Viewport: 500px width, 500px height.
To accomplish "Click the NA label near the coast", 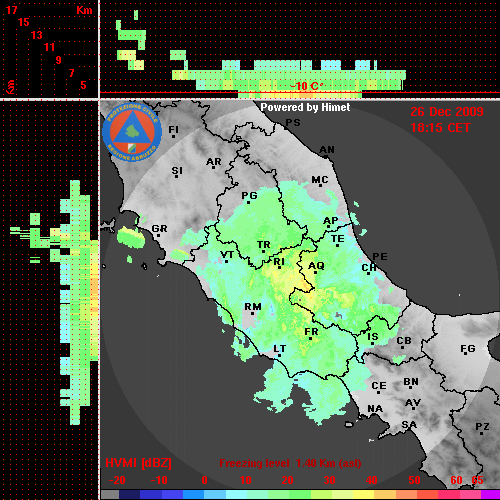I will click(x=375, y=409).
